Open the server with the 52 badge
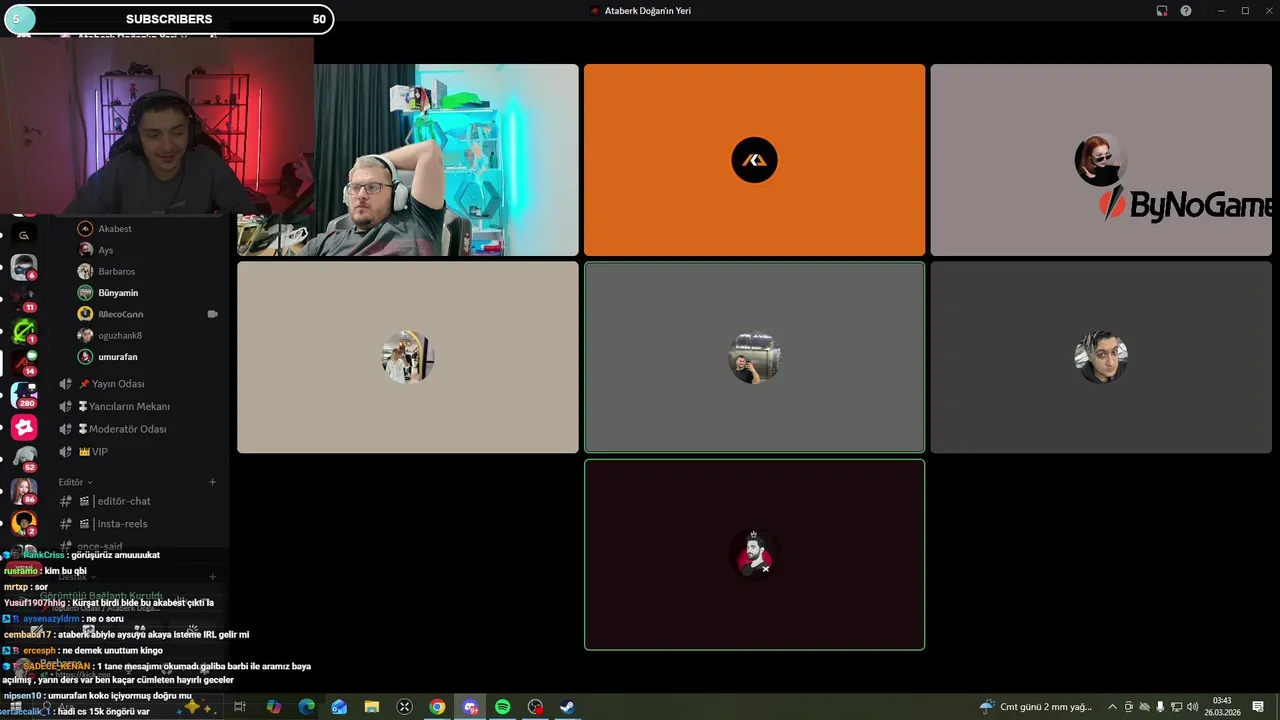The height and width of the screenshot is (720, 1280). pyautogui.click(x=24, y=459)
